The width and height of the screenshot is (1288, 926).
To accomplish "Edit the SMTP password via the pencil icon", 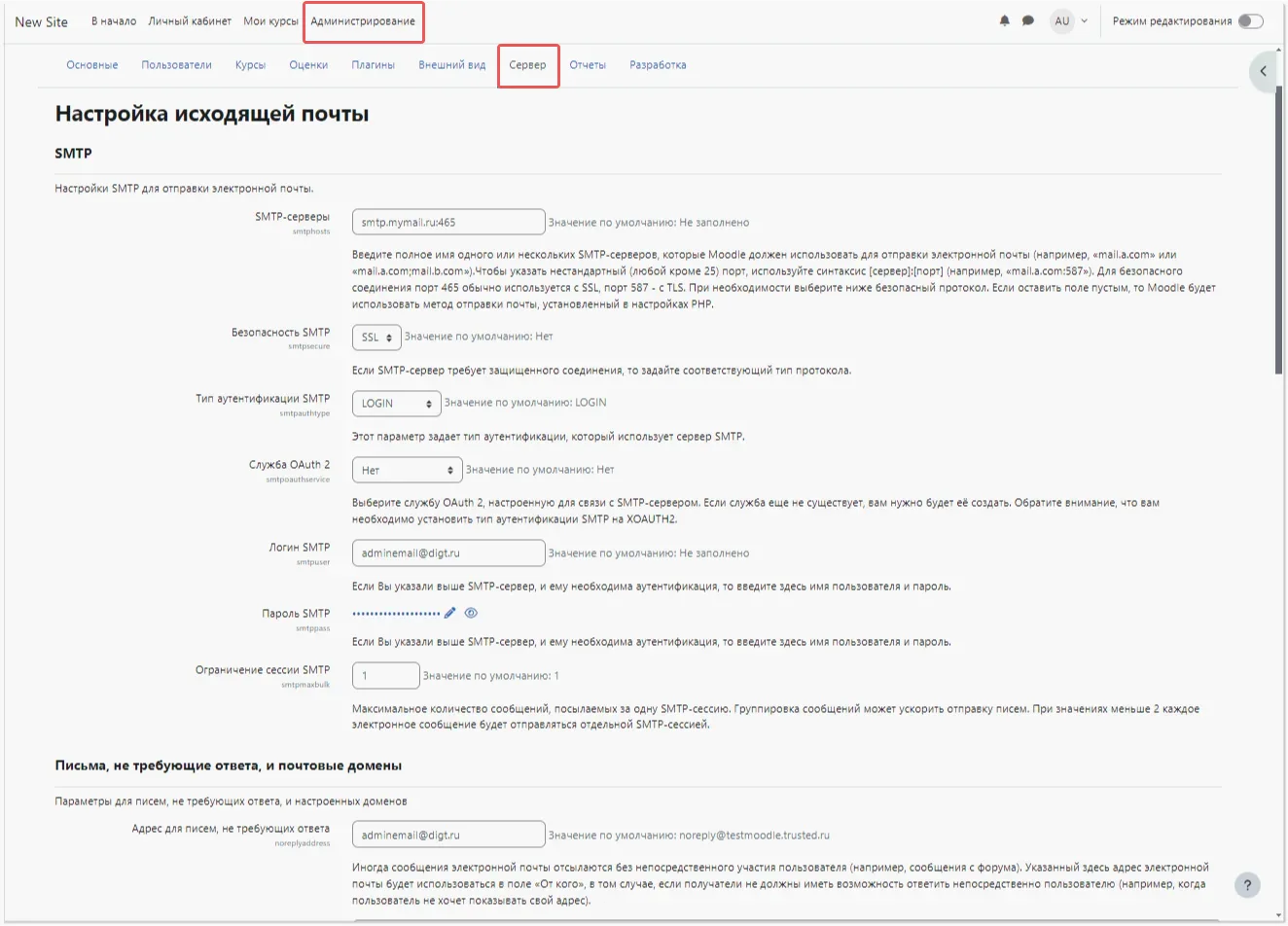I will (449, 613).
